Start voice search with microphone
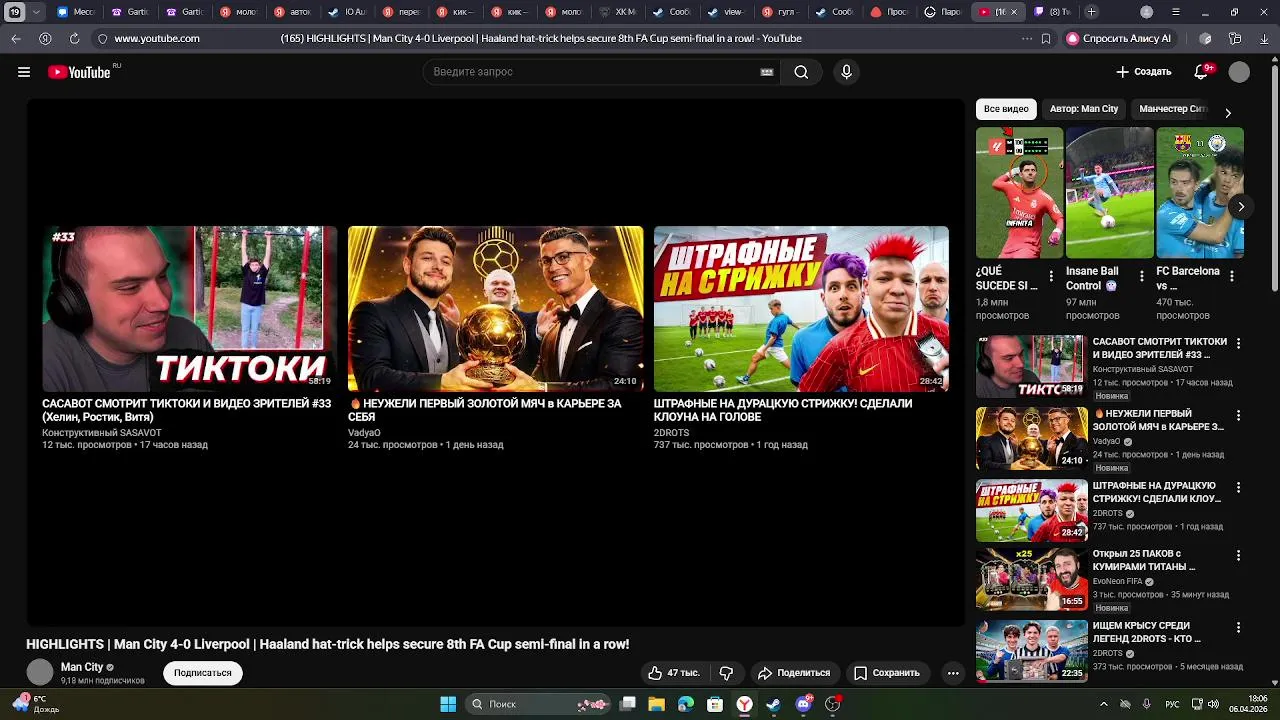1280x720 pixels. pyautogui.click(x=846, y=72)
